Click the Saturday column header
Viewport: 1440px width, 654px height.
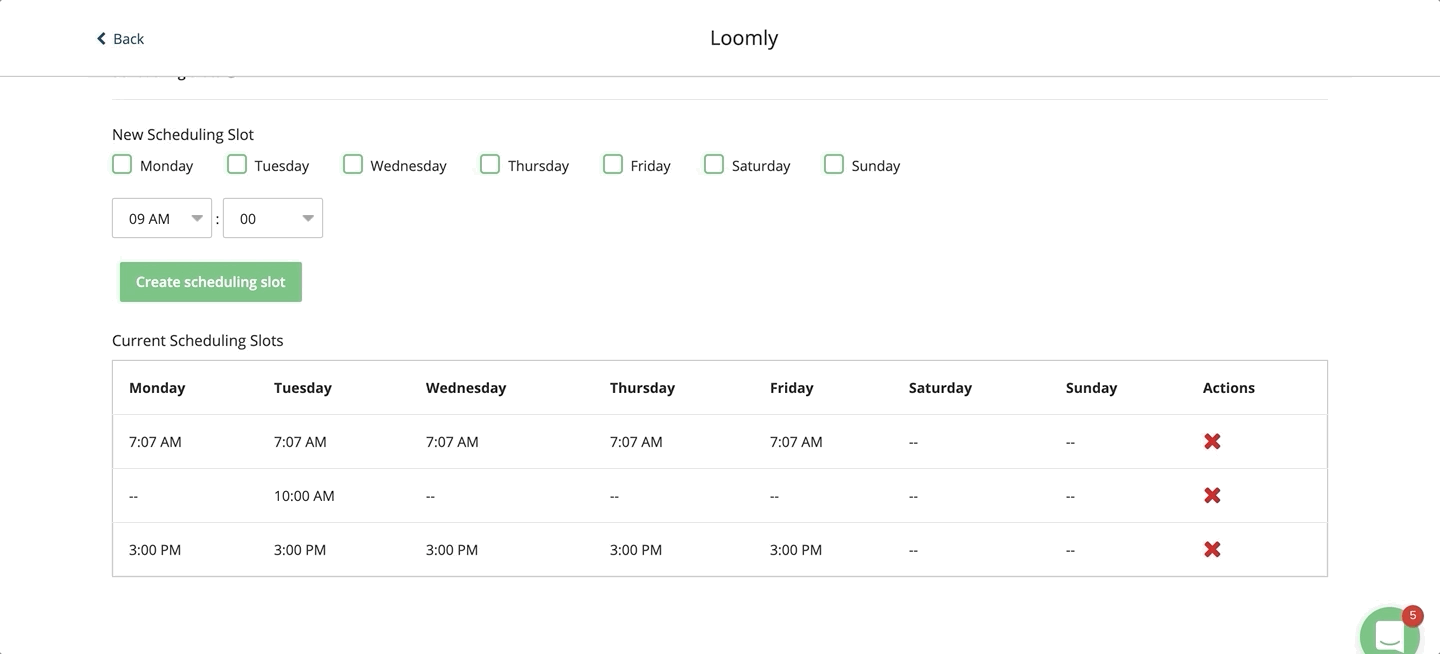coord(940,387)
